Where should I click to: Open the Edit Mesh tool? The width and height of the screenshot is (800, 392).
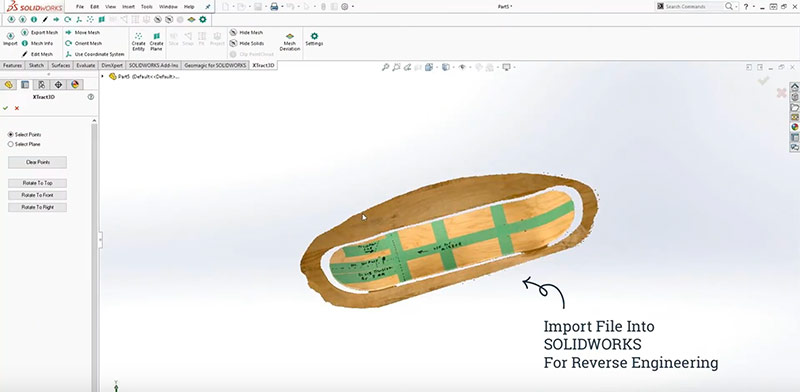37,54
